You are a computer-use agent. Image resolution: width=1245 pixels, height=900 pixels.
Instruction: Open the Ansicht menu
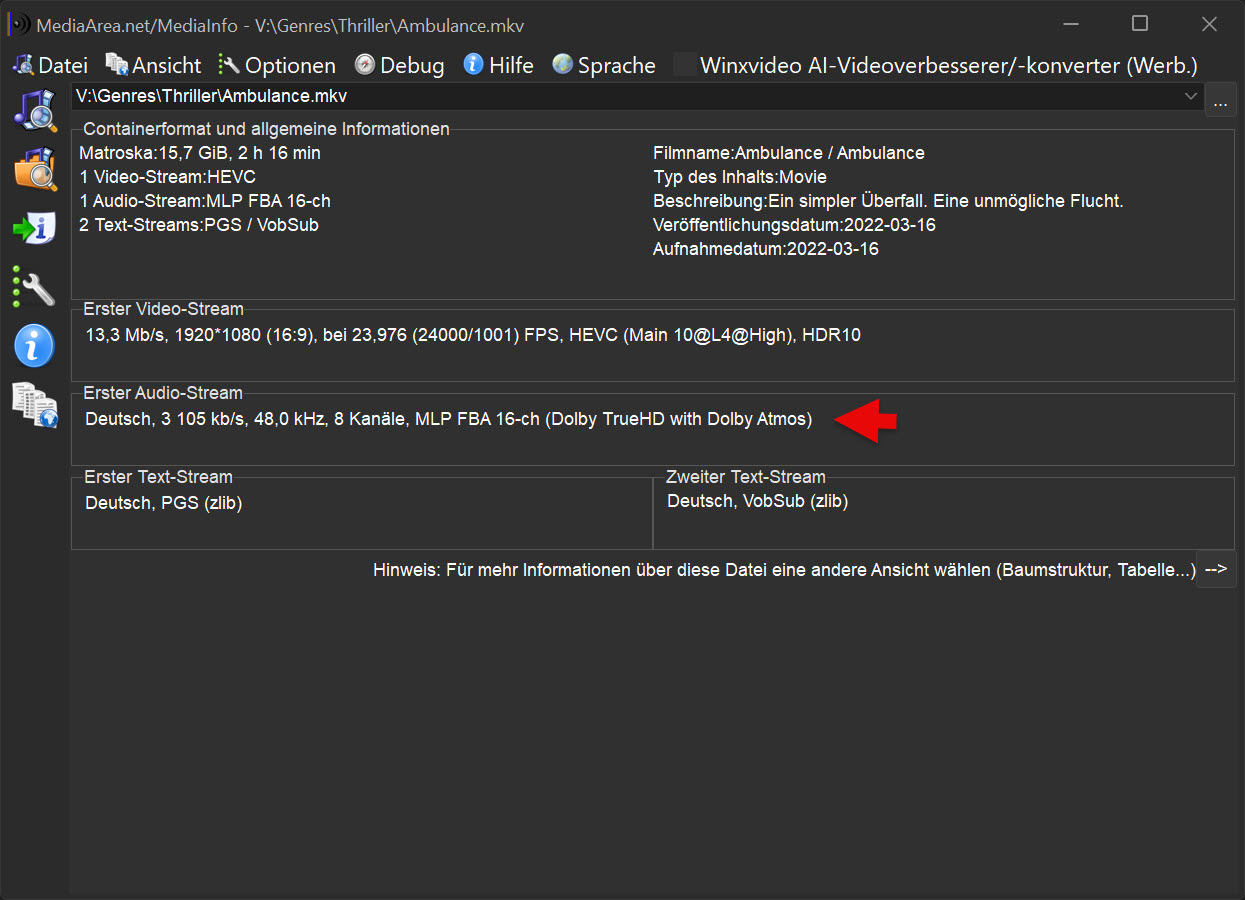point(154,65)
